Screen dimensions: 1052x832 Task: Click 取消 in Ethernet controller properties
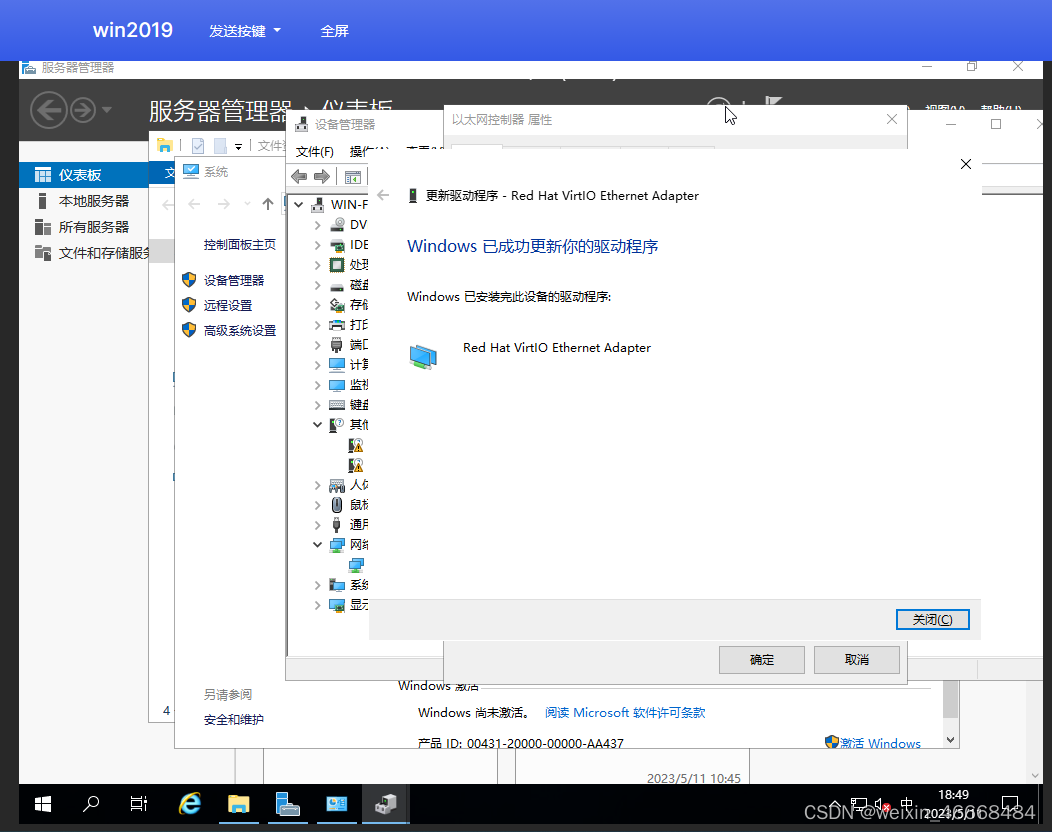click(x=857, y=660)
